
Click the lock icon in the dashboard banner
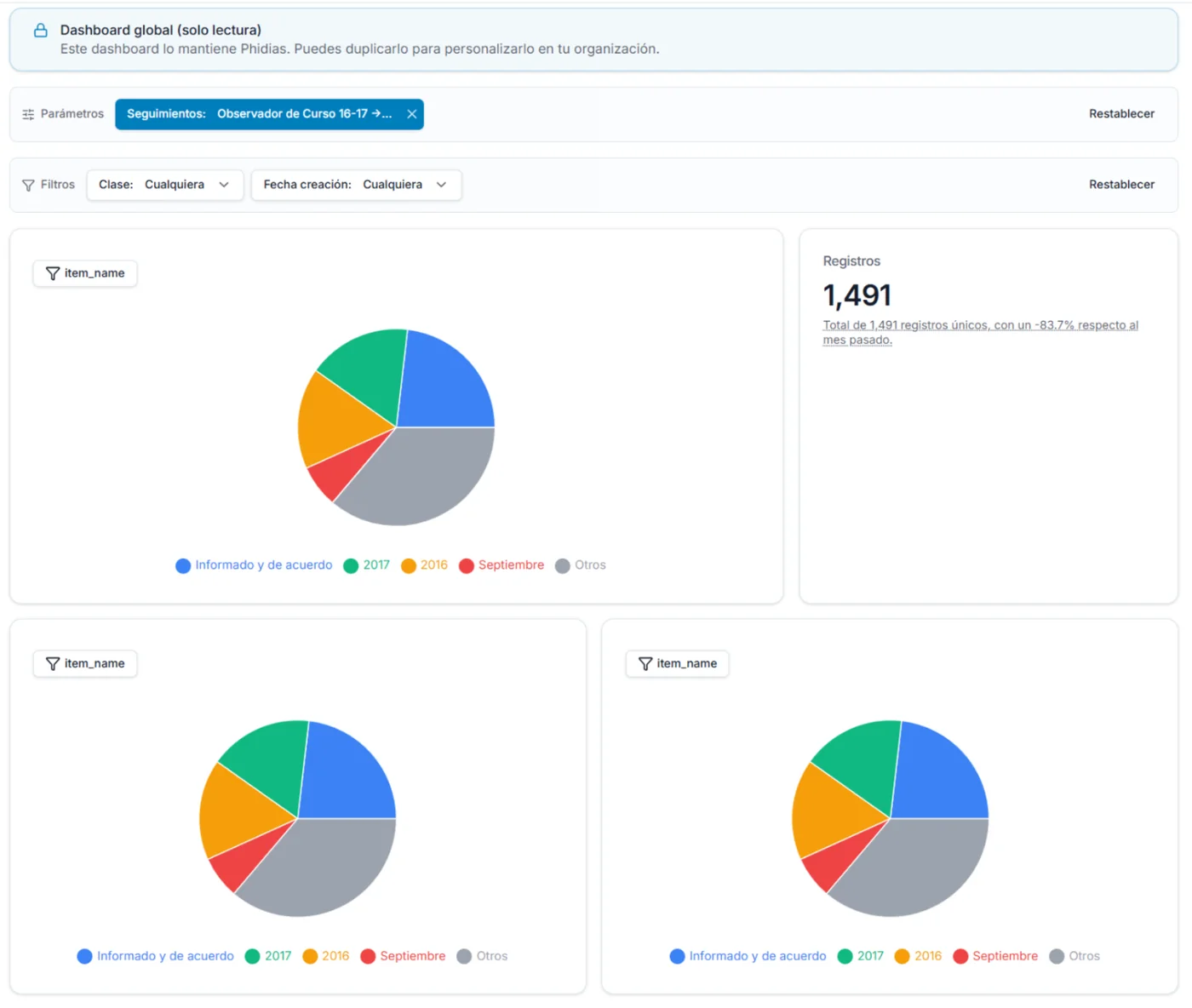(41, 31)
